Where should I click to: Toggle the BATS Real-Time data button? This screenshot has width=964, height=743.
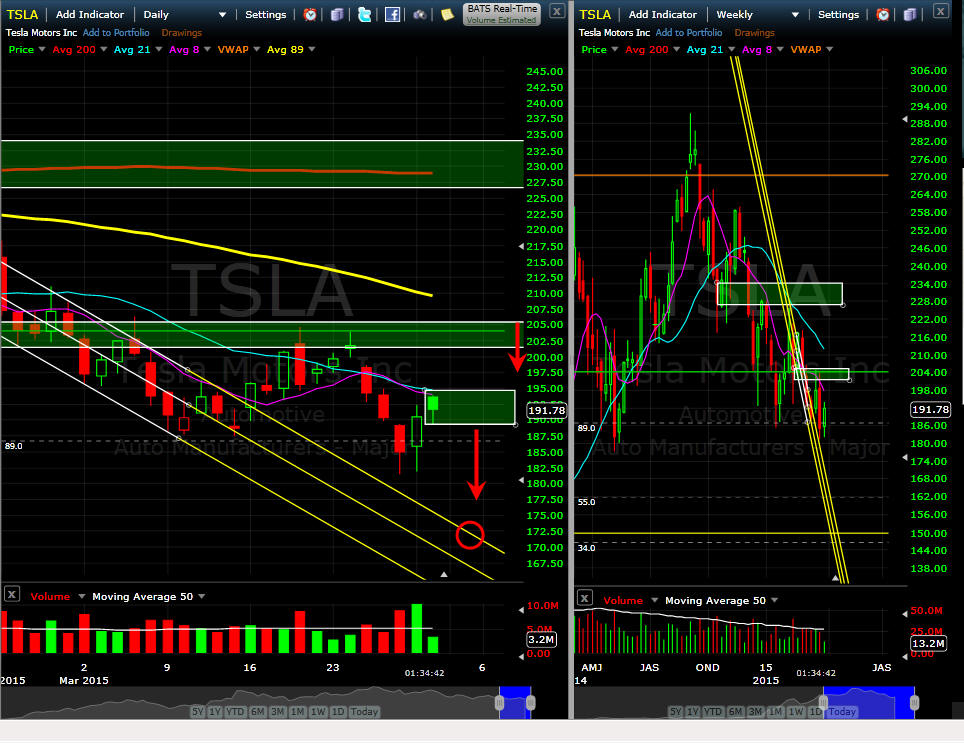(501, 14)
